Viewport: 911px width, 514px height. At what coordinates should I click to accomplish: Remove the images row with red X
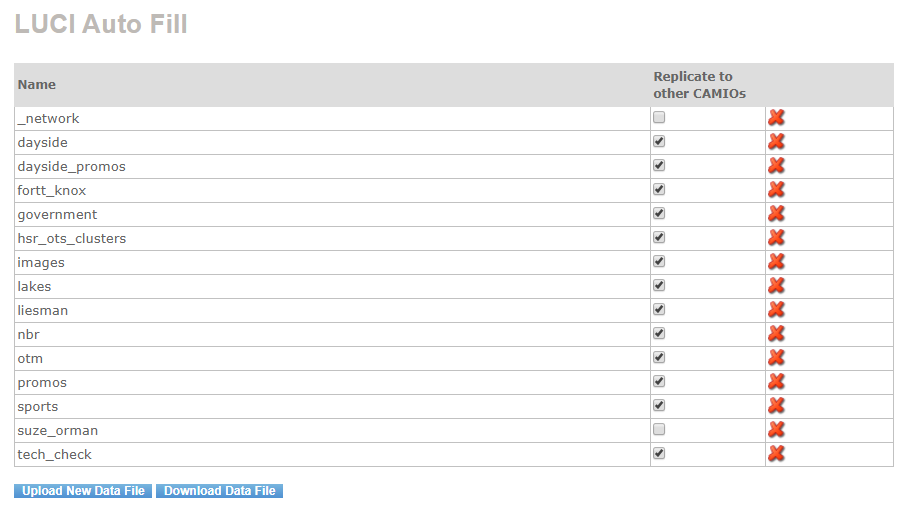tap(776, 262)
